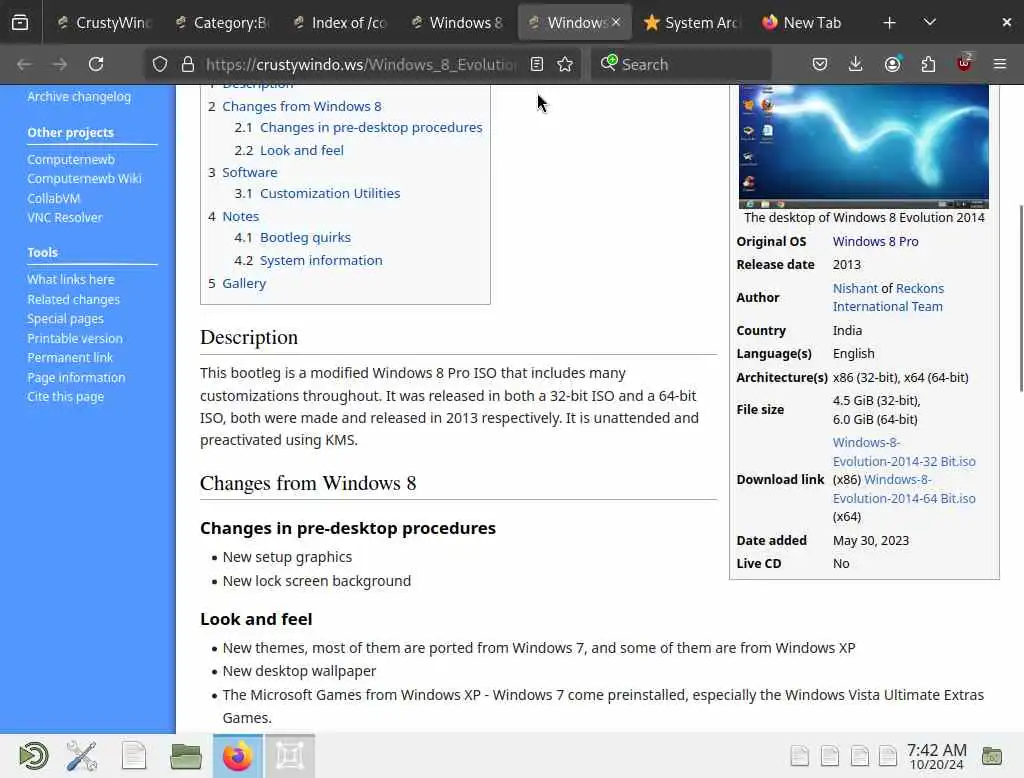The image size is (1024, 778).
Task: Open the Permanent link
Action: coord(70,357)
